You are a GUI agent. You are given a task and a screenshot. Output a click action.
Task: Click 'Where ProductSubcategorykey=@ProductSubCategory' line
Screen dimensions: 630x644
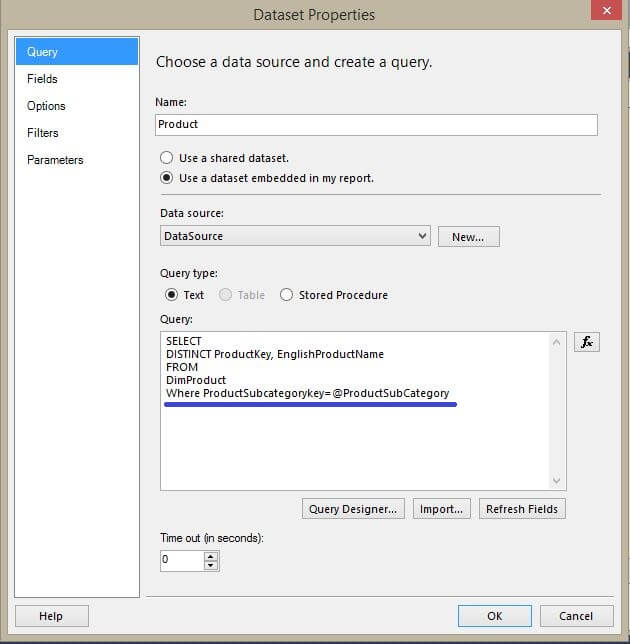pyautogui.click(x=308, y=393)
